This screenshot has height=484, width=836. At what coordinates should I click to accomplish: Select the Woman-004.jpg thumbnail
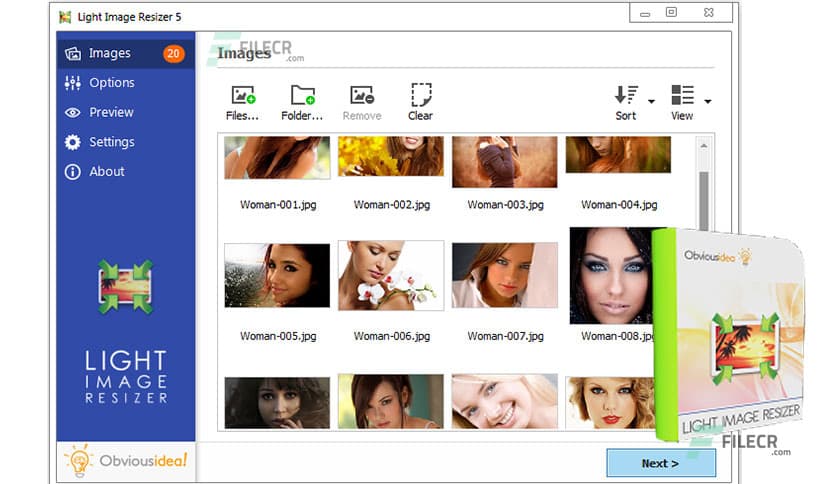click(618, 155)
